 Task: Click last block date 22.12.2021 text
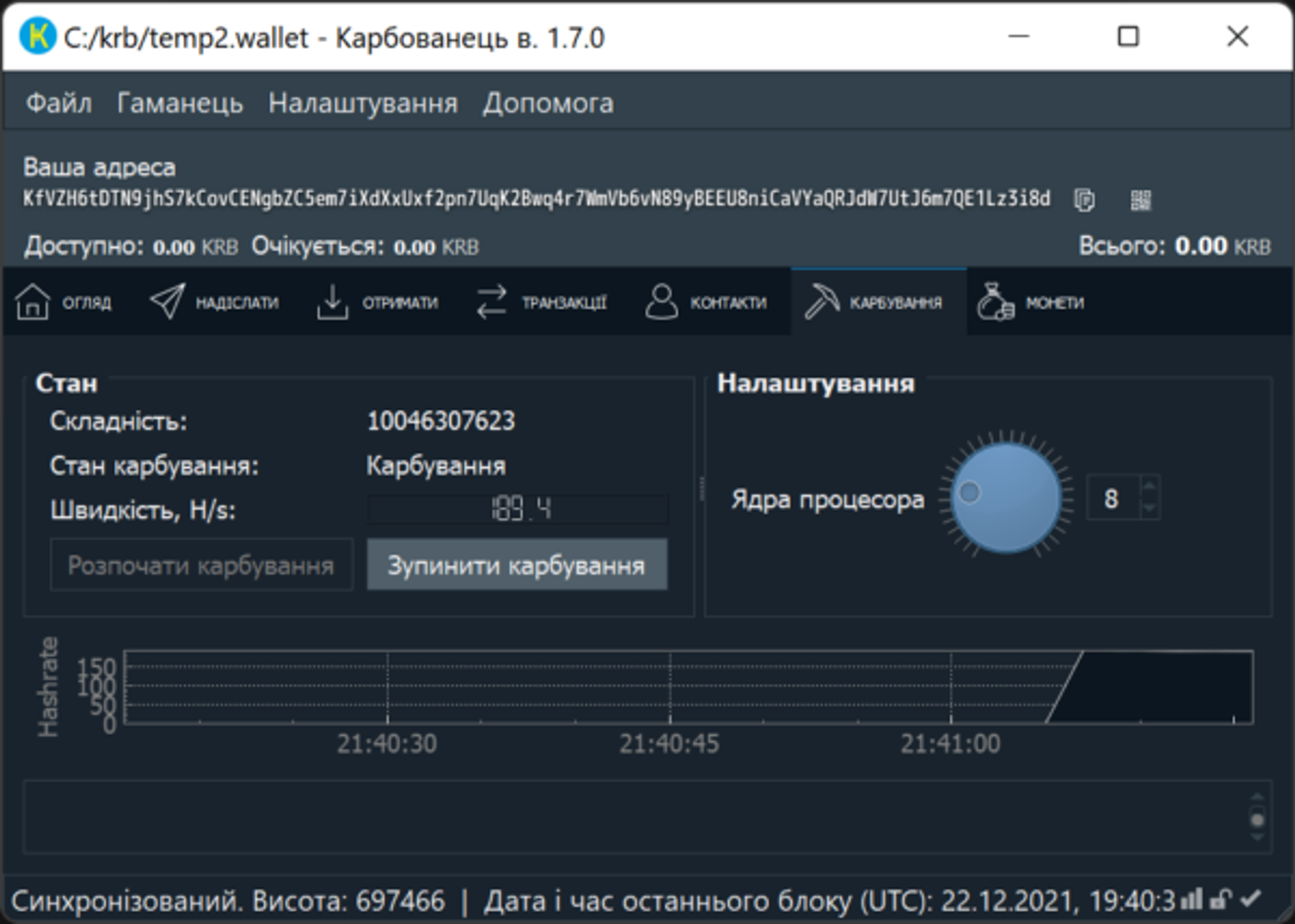point(830,900)
